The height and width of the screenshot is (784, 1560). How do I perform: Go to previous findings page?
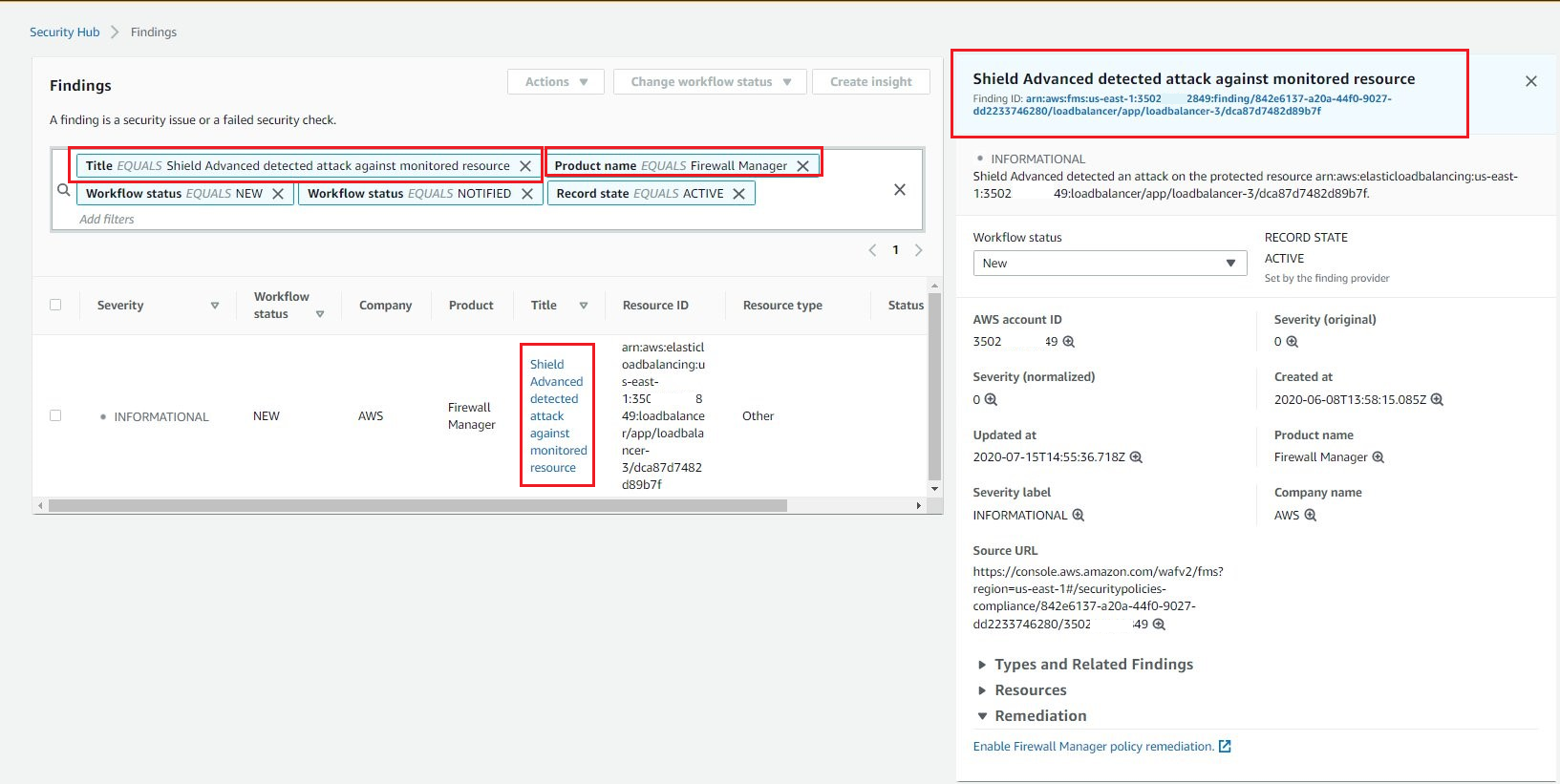point(872,250)
